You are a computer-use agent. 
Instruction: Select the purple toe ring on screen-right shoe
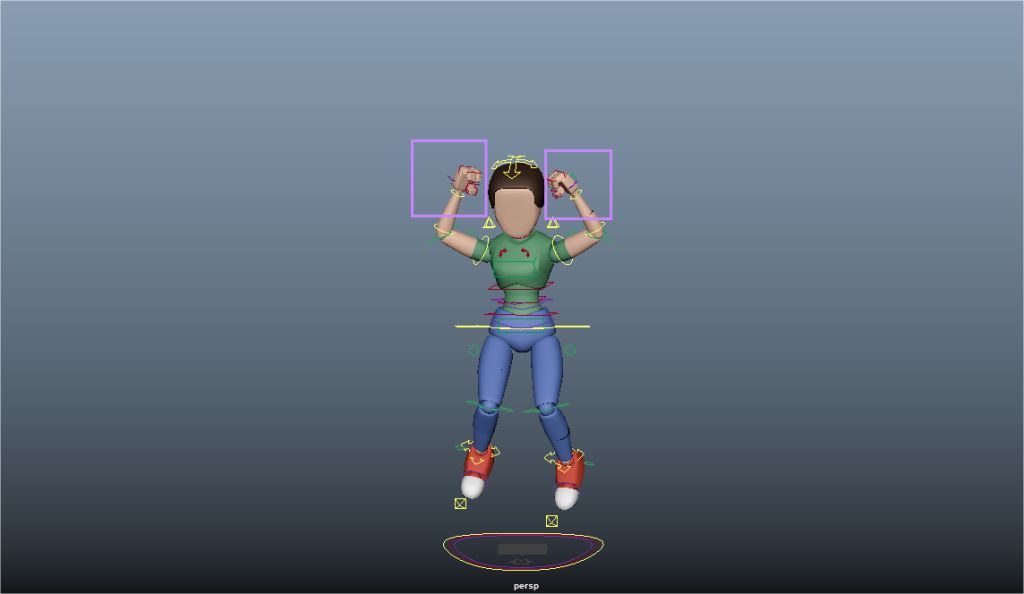click(568, 486)
